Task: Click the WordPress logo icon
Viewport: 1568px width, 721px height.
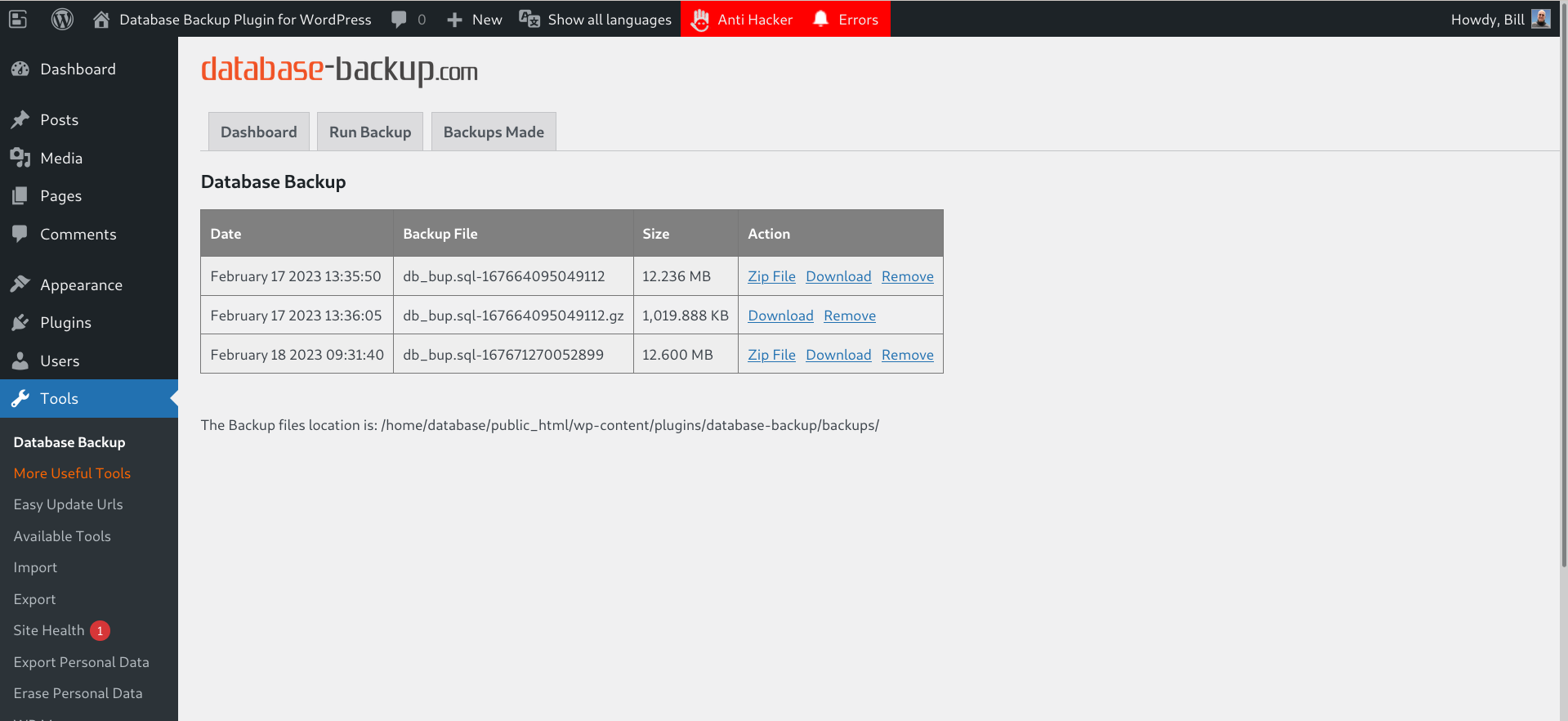Action: point(62,19)
